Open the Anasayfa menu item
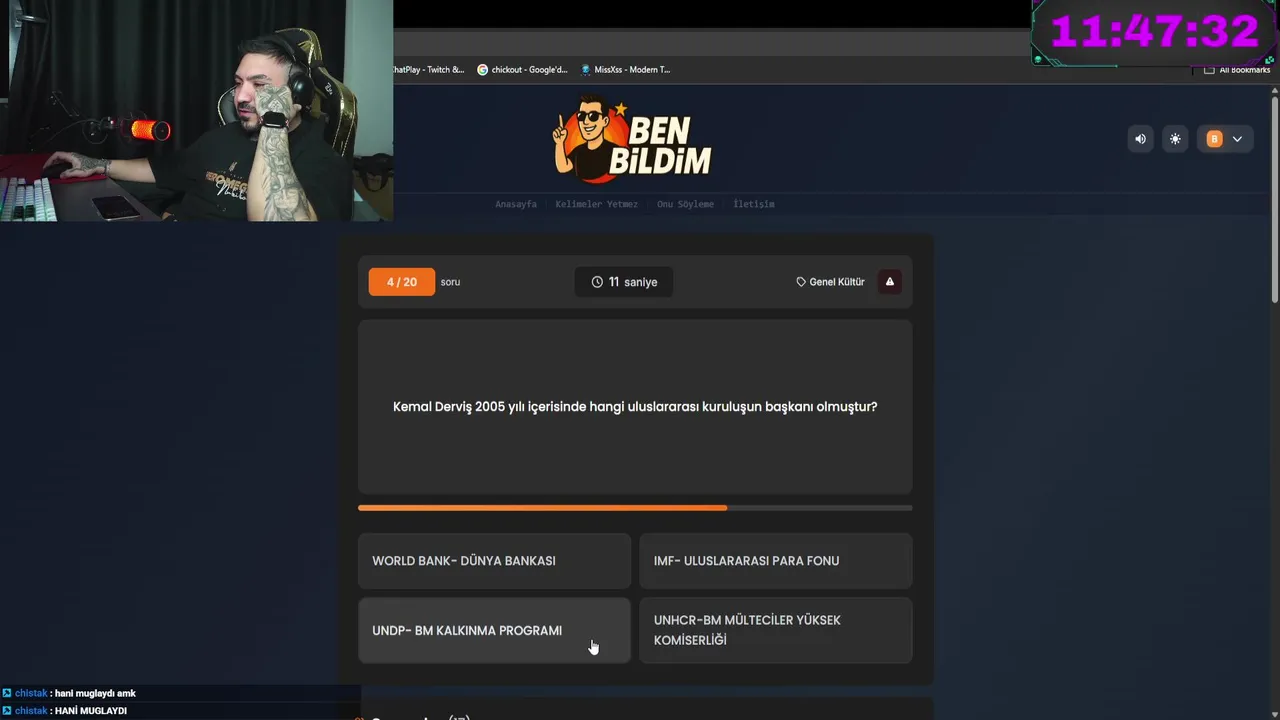1280x720 pixels. [516, 204]
